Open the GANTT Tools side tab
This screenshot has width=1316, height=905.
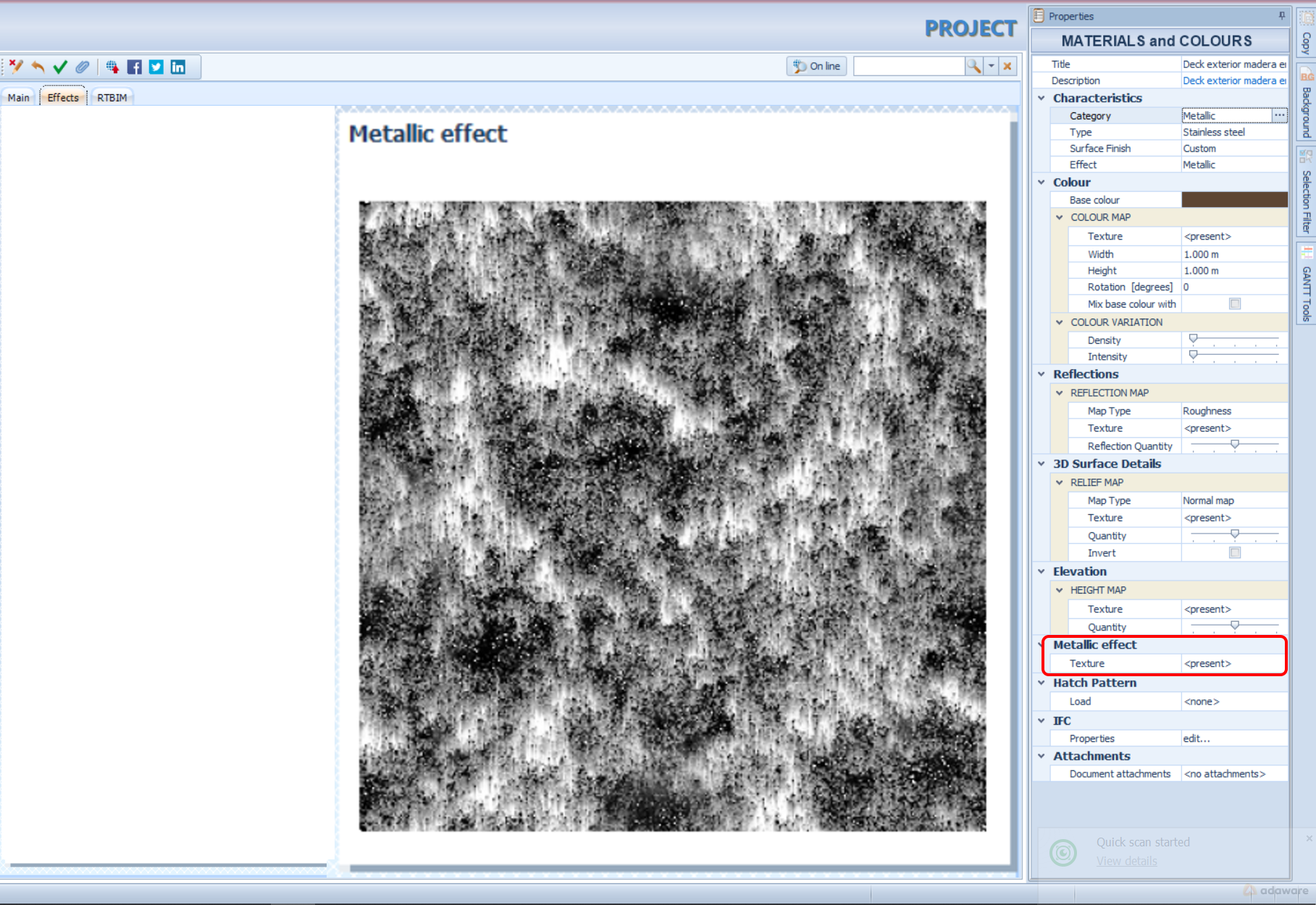coord(1306,284)
